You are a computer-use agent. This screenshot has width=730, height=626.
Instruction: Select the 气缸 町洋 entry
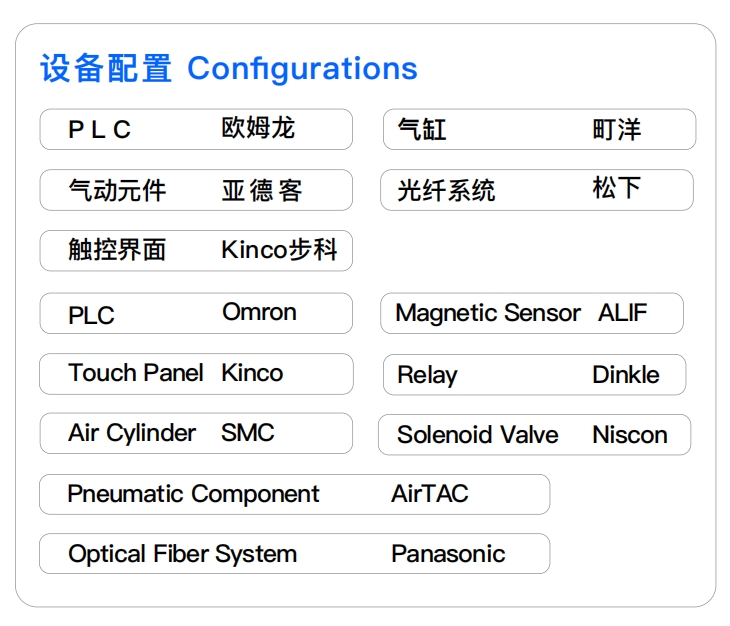(539, 130)
